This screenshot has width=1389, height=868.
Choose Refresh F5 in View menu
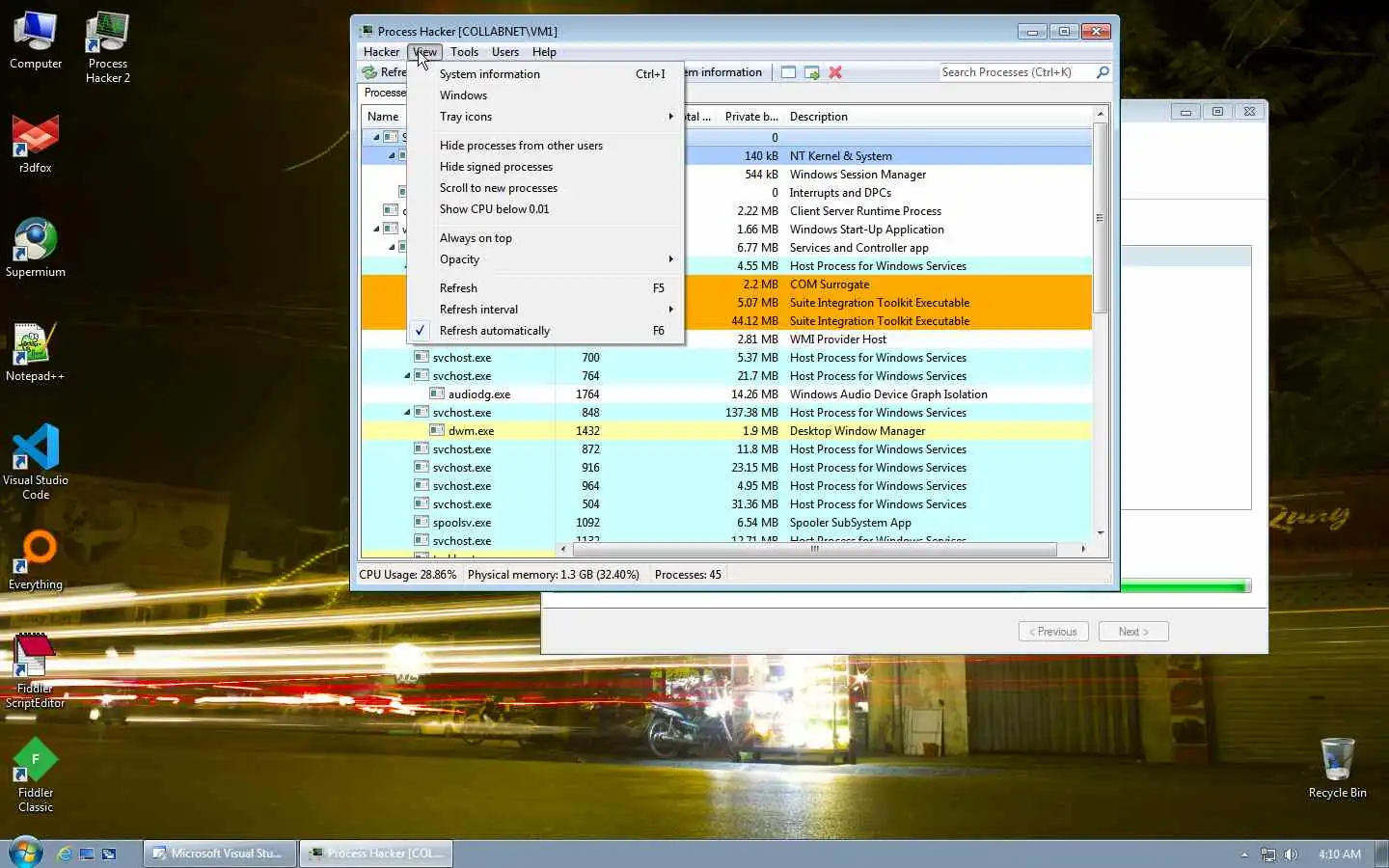(x=546, y=288)
